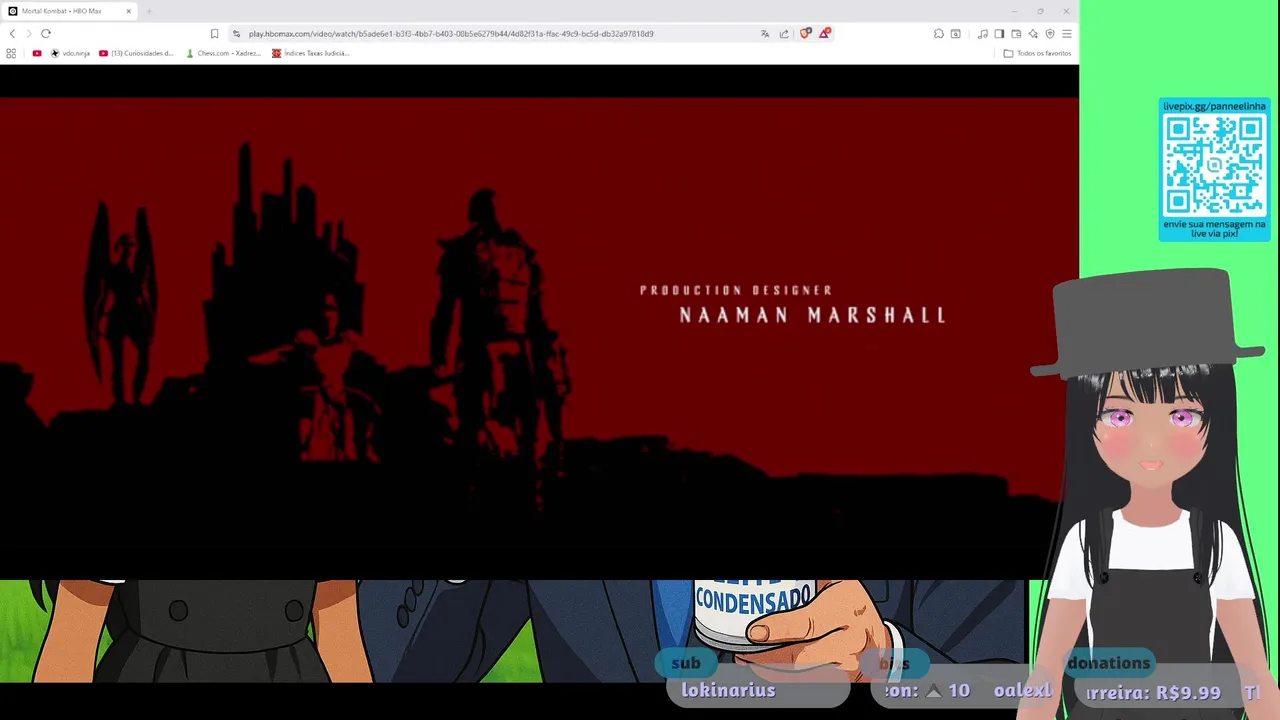Open the '(13) Curiosidades d...' bookmark
This screenshot has height=720, width=1280.
click(x=136, y=53)
